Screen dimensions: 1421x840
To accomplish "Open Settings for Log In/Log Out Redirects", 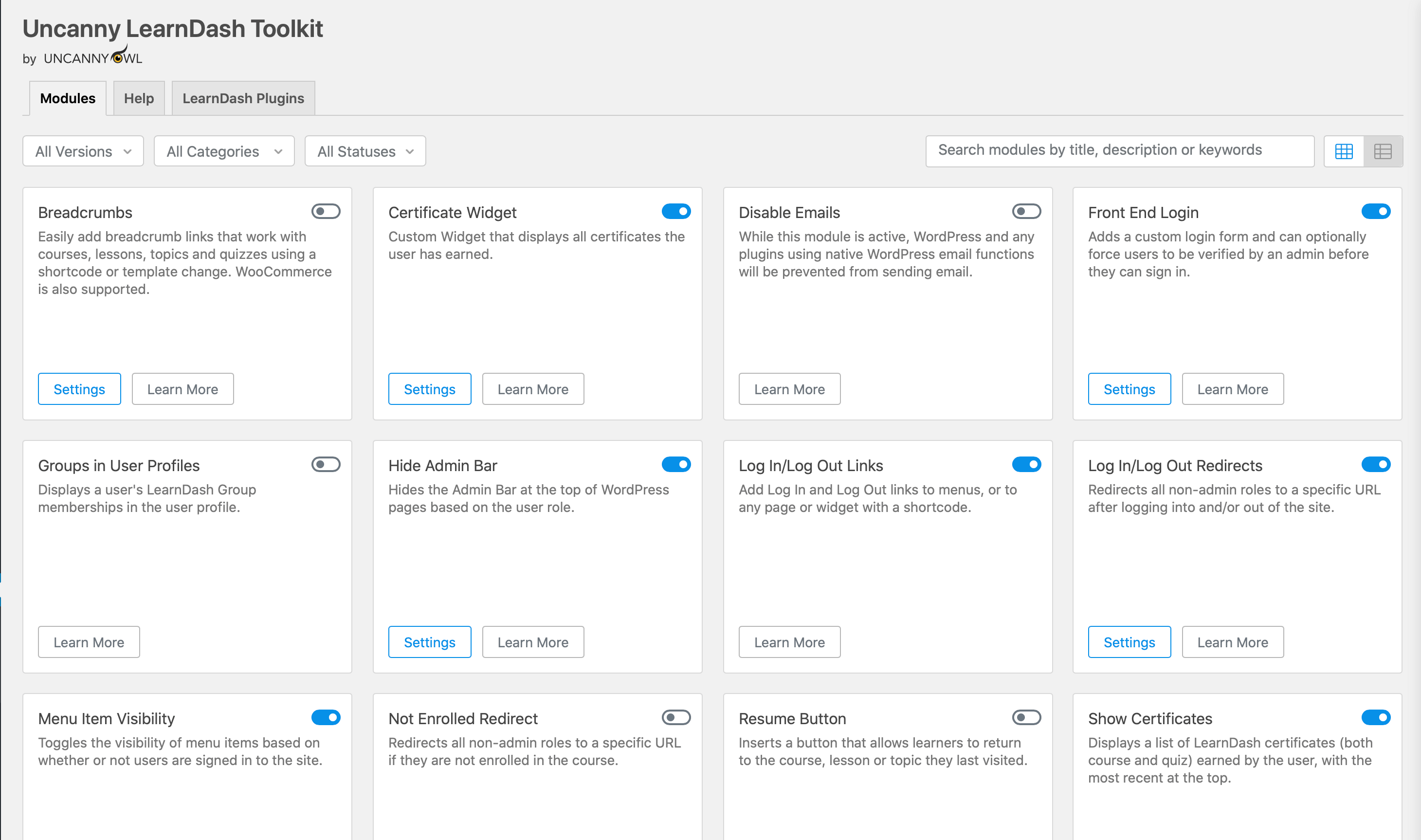I will pos(1129,642).
